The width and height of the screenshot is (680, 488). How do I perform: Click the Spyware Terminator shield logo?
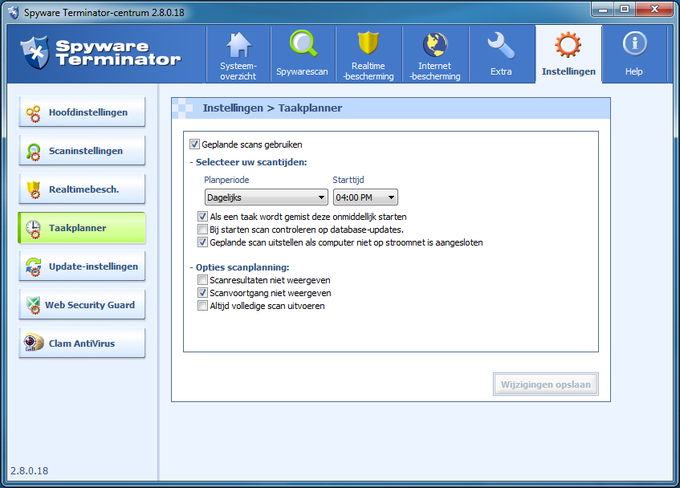click(x=35, y=52)
